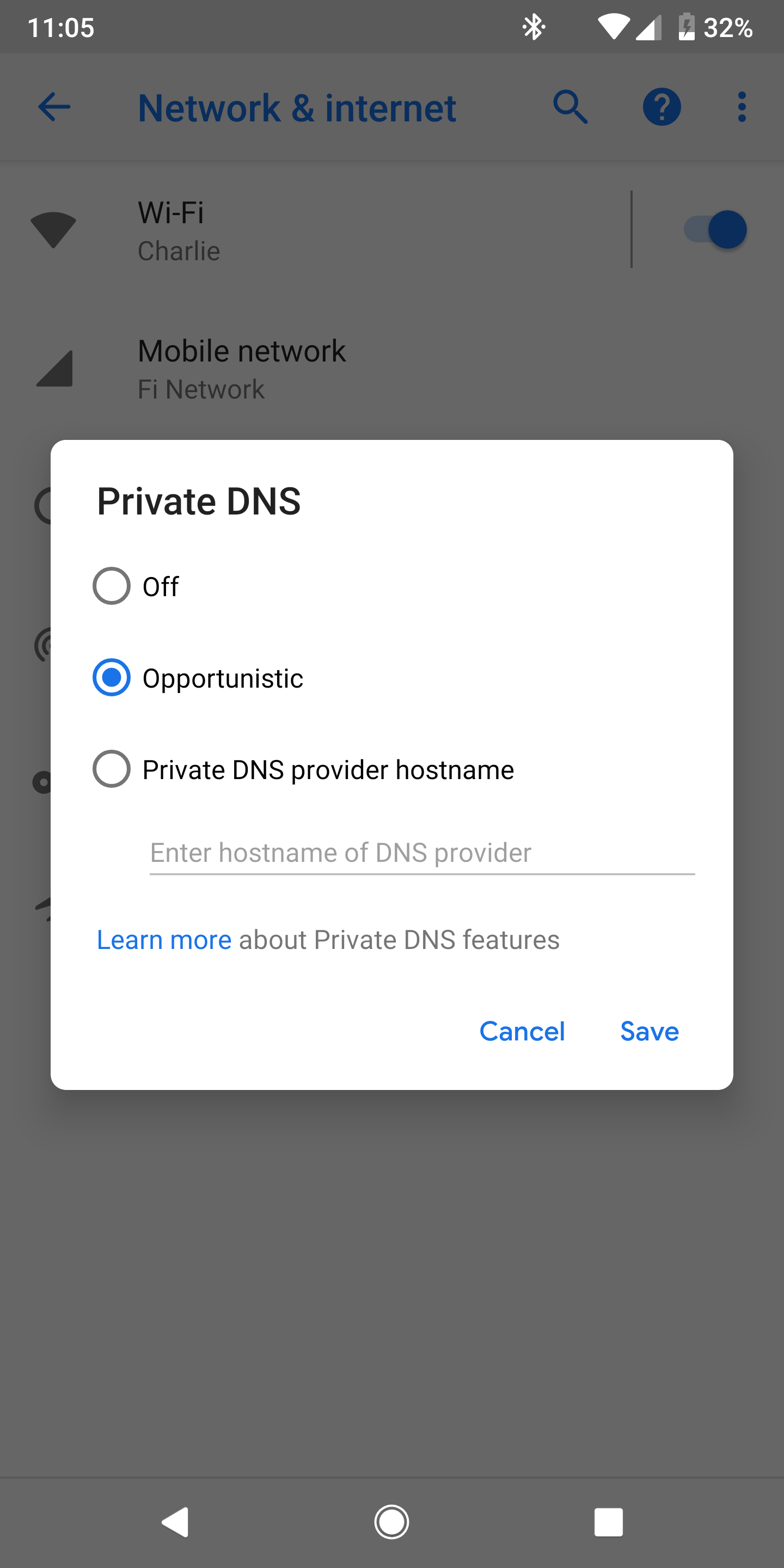Tap the Bluetooth icon in status bar
The width and height of the screenshot is (784, 1568).
pos(534,27)
